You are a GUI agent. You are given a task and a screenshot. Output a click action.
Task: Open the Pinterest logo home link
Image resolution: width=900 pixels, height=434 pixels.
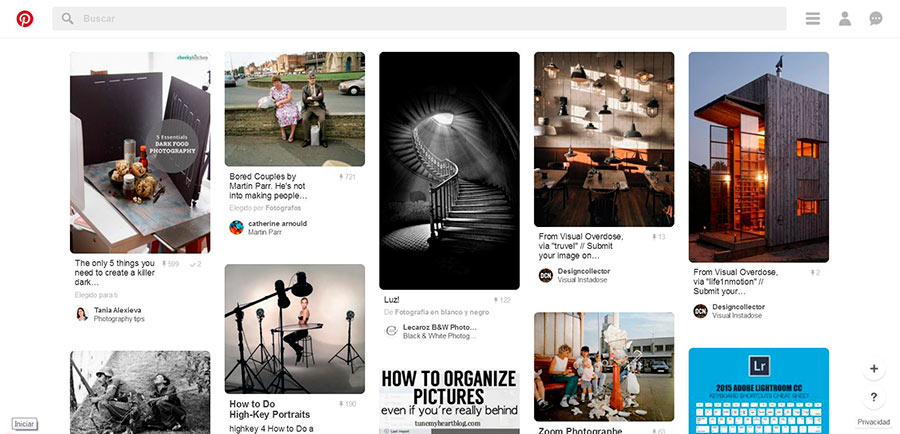(25, 19)
